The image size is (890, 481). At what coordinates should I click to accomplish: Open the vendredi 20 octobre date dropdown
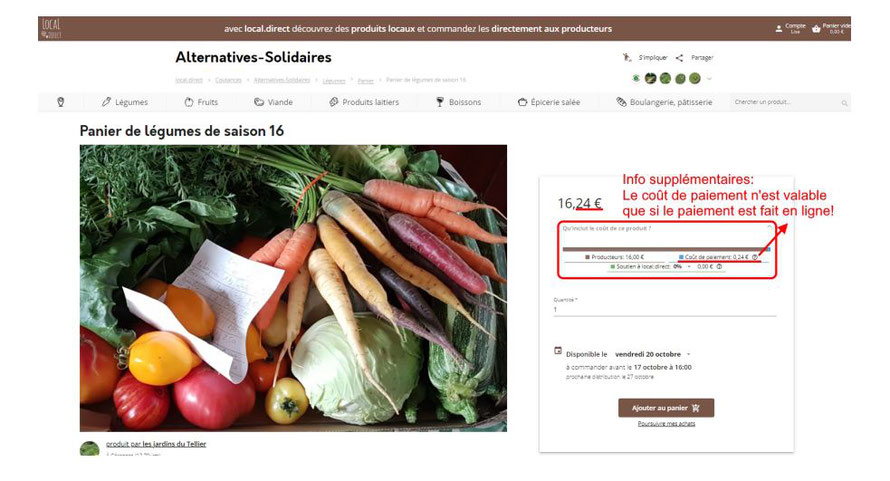(x=653, y=354)
